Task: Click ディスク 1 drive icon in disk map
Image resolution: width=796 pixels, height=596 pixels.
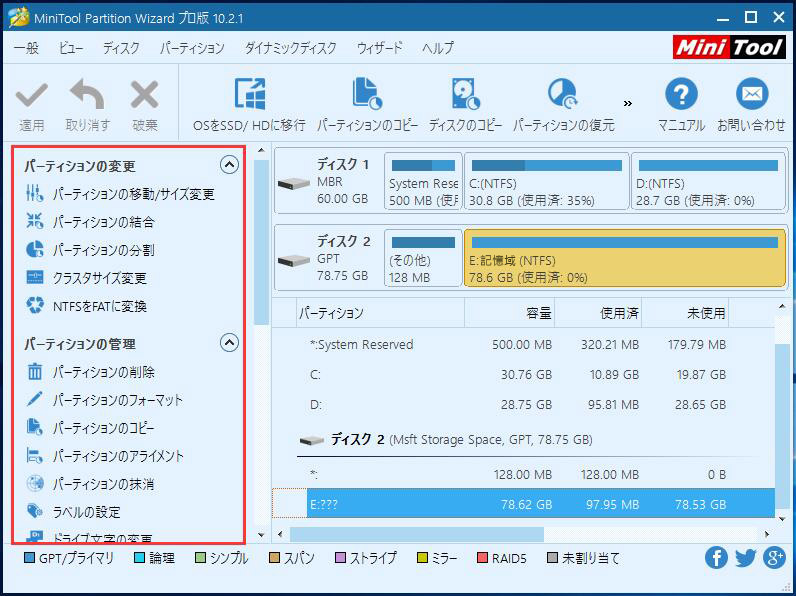Action: (294, 183)
